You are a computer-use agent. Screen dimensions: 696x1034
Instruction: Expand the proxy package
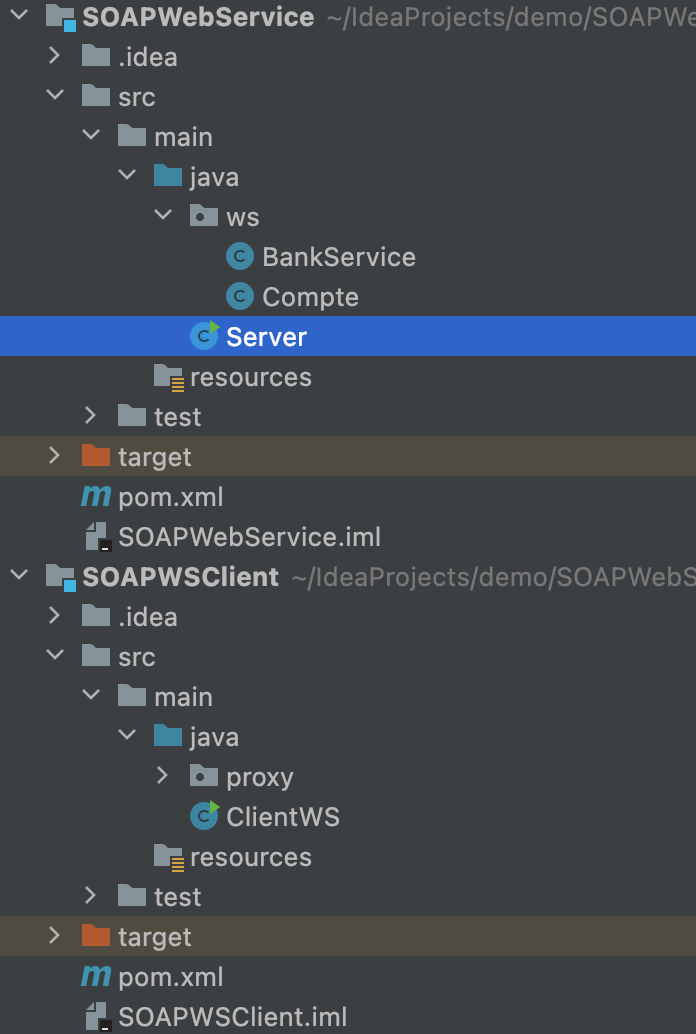(162, 776)
